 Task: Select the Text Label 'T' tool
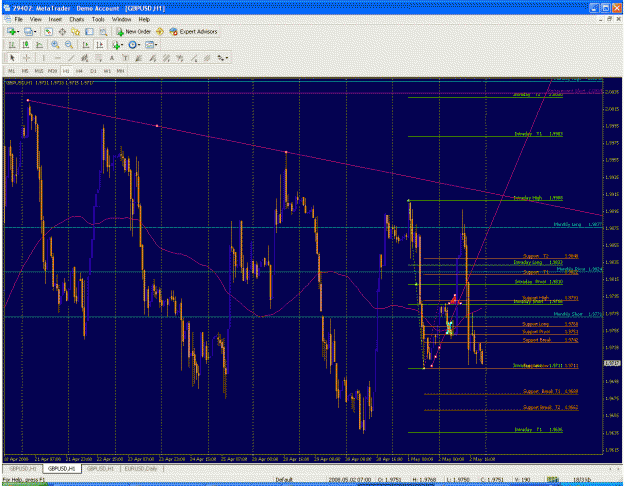click(x=125, y=58)
